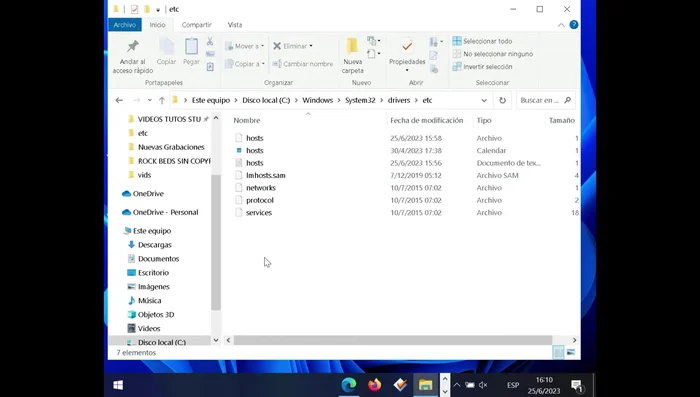This screenshot has height=397, width=700.
Task: Click Invertir selección
Action: click(482, 67)
